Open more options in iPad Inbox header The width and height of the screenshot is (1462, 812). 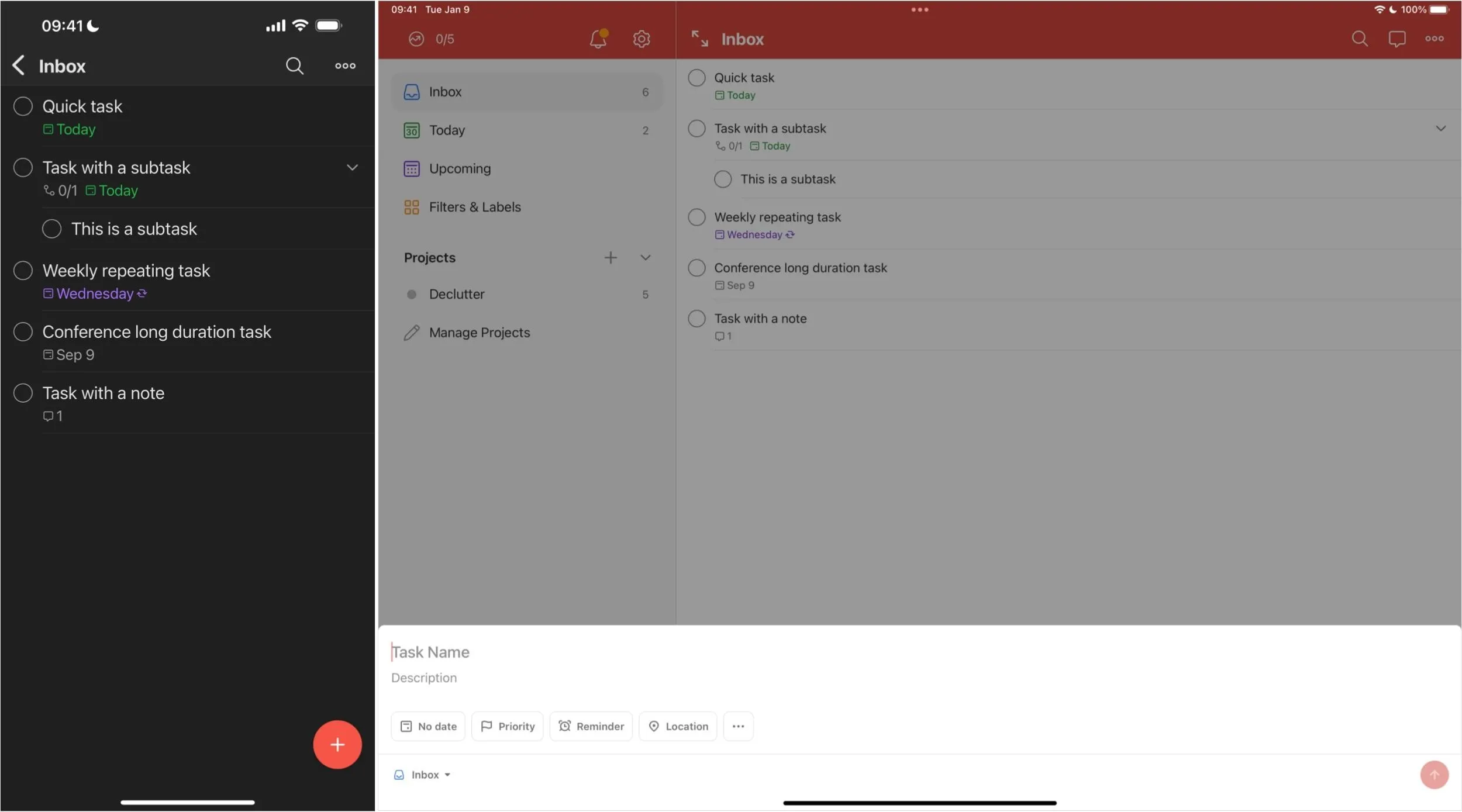pos(1435,39)
